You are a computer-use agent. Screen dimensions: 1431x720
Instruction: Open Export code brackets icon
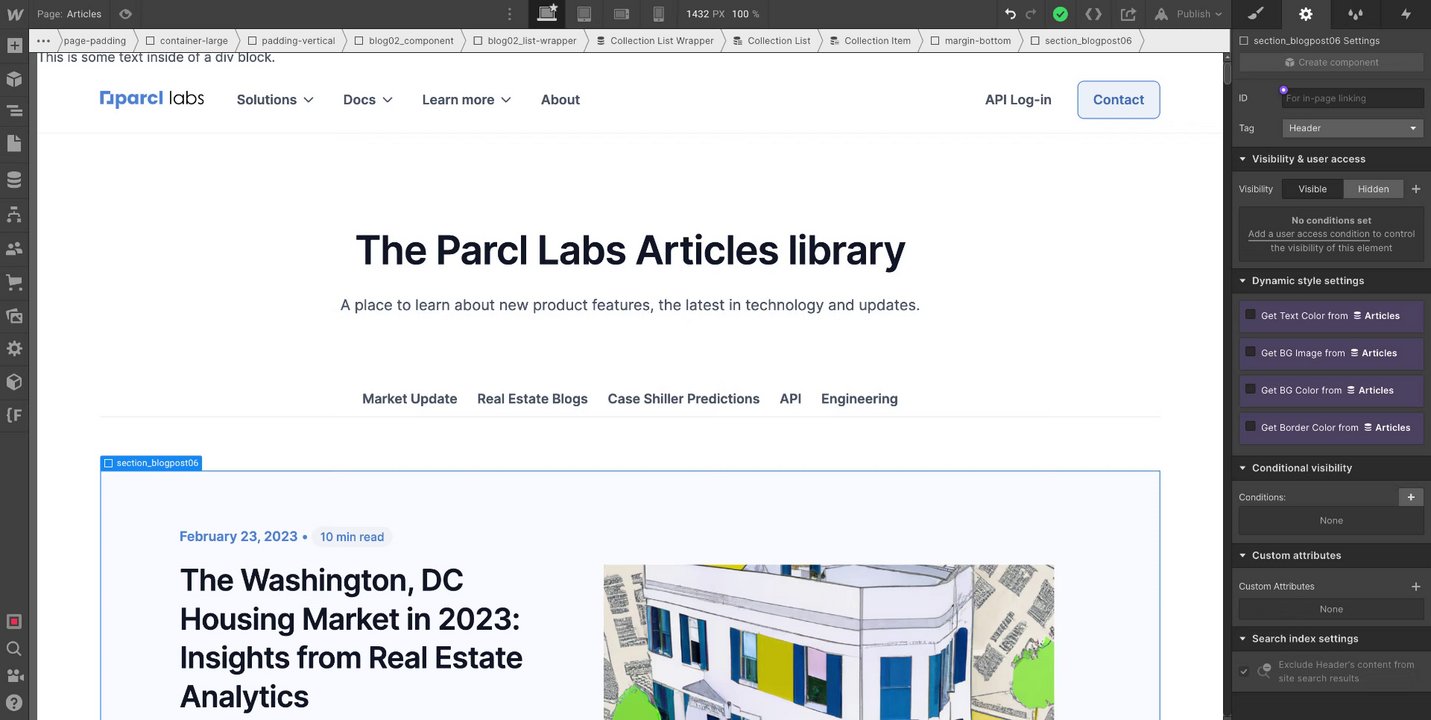[x=1094, y=14]
